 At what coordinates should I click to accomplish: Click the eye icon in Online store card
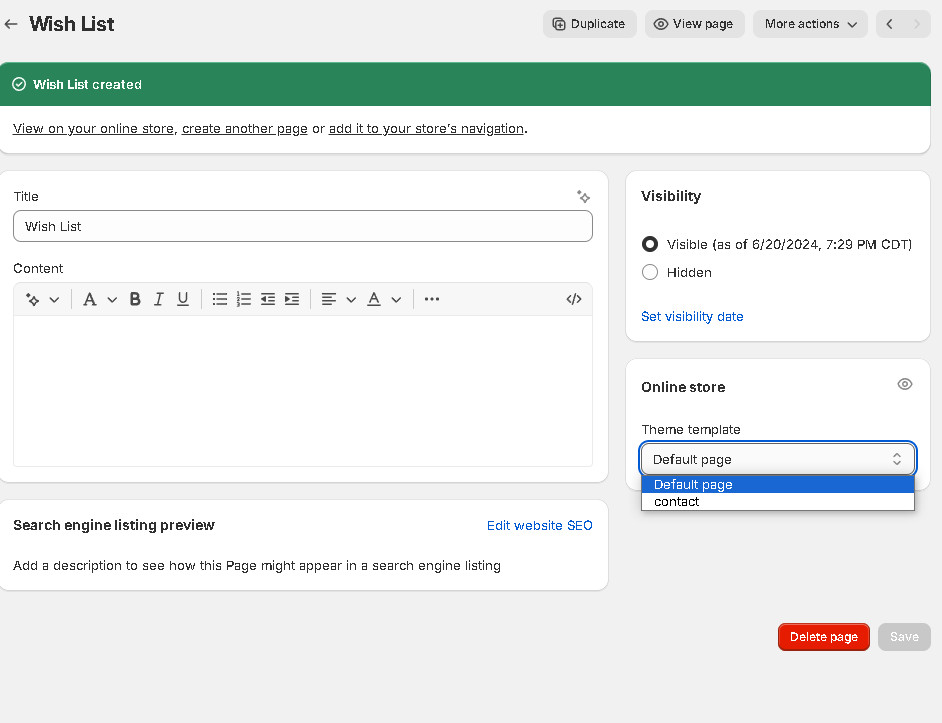click(905, 384)
